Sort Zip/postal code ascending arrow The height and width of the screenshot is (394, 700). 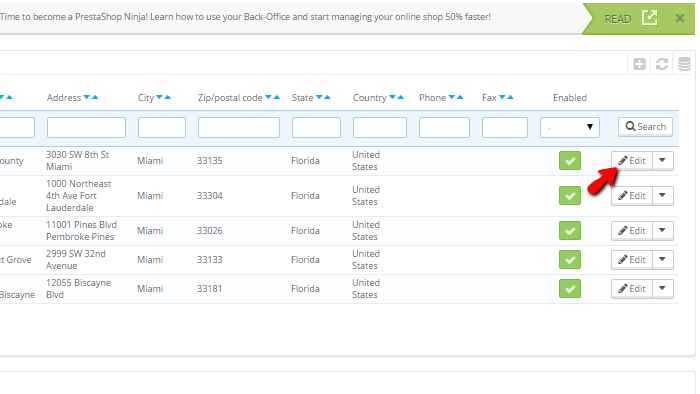coord(276,97)
